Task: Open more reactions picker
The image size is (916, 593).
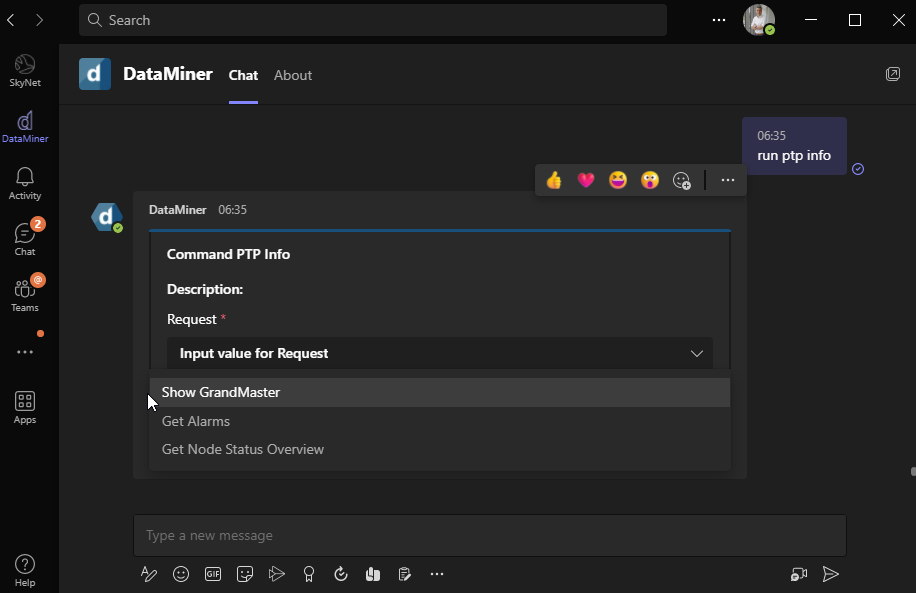Action: coord(682,181)
